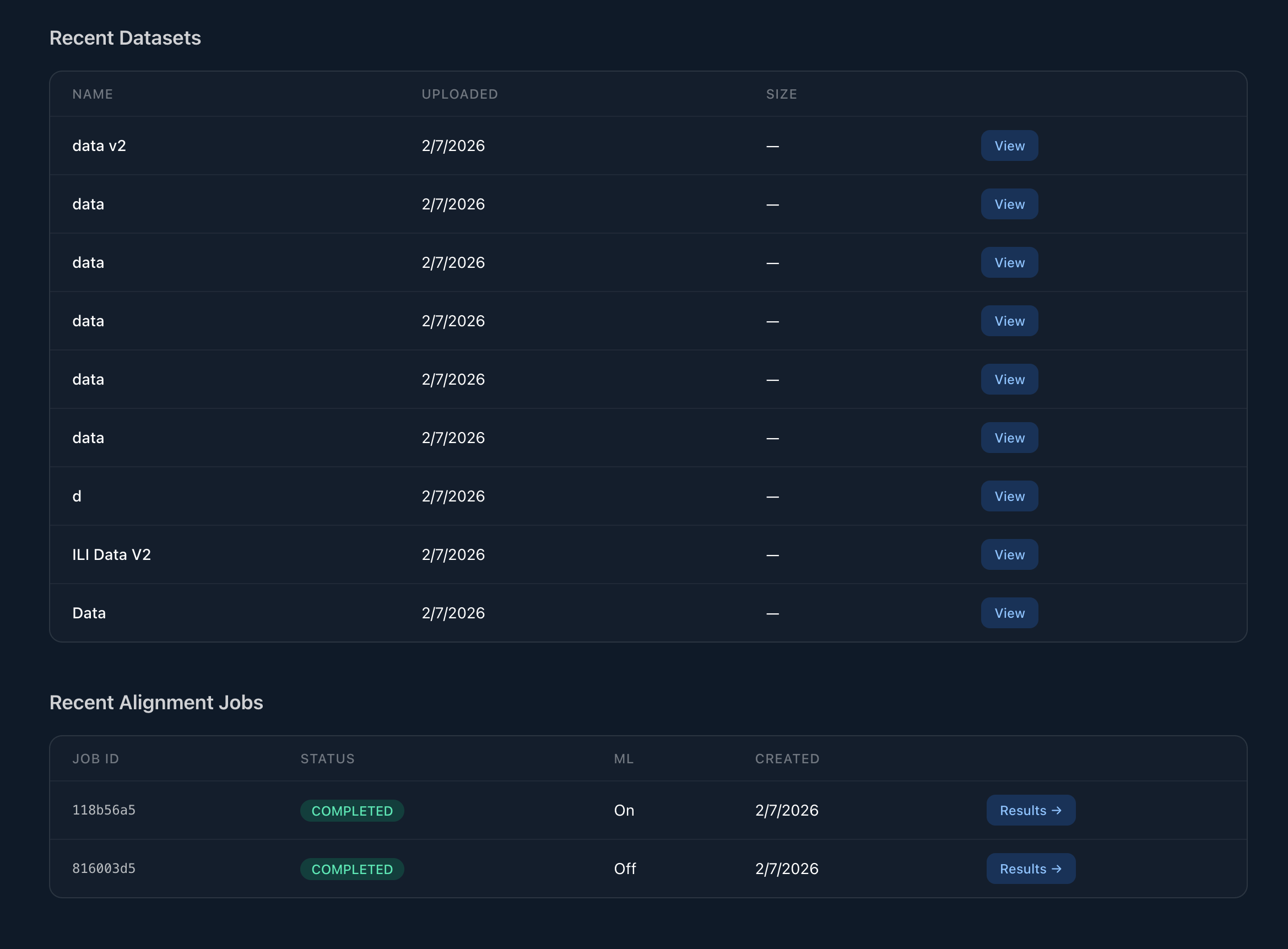Screen dimensions: 1288x949
Task: Select job ID 118b56a5 text
Action: pyautogui.click(x=104, y=810)
